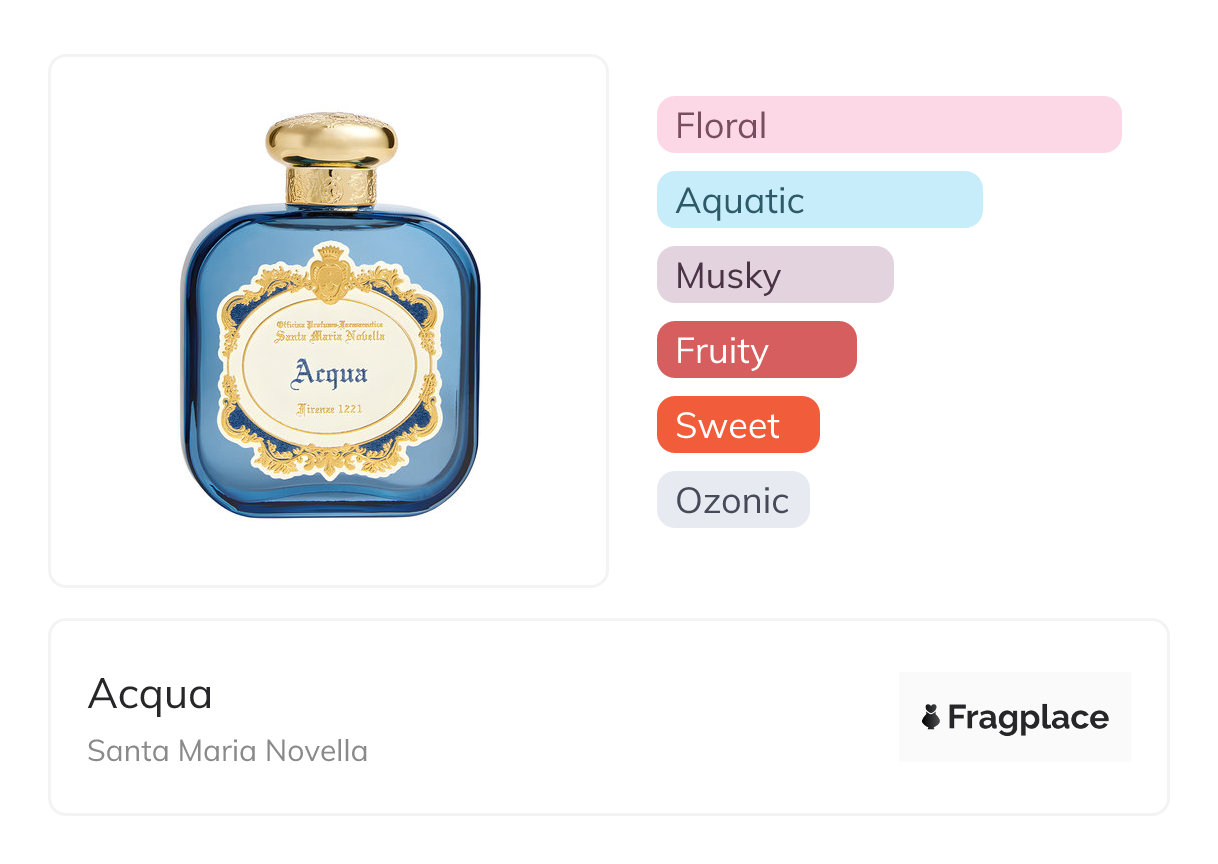This screenshot has height=864, width=1218.
Task: Click the Acqua fragrance title
Action: point(150,694)
